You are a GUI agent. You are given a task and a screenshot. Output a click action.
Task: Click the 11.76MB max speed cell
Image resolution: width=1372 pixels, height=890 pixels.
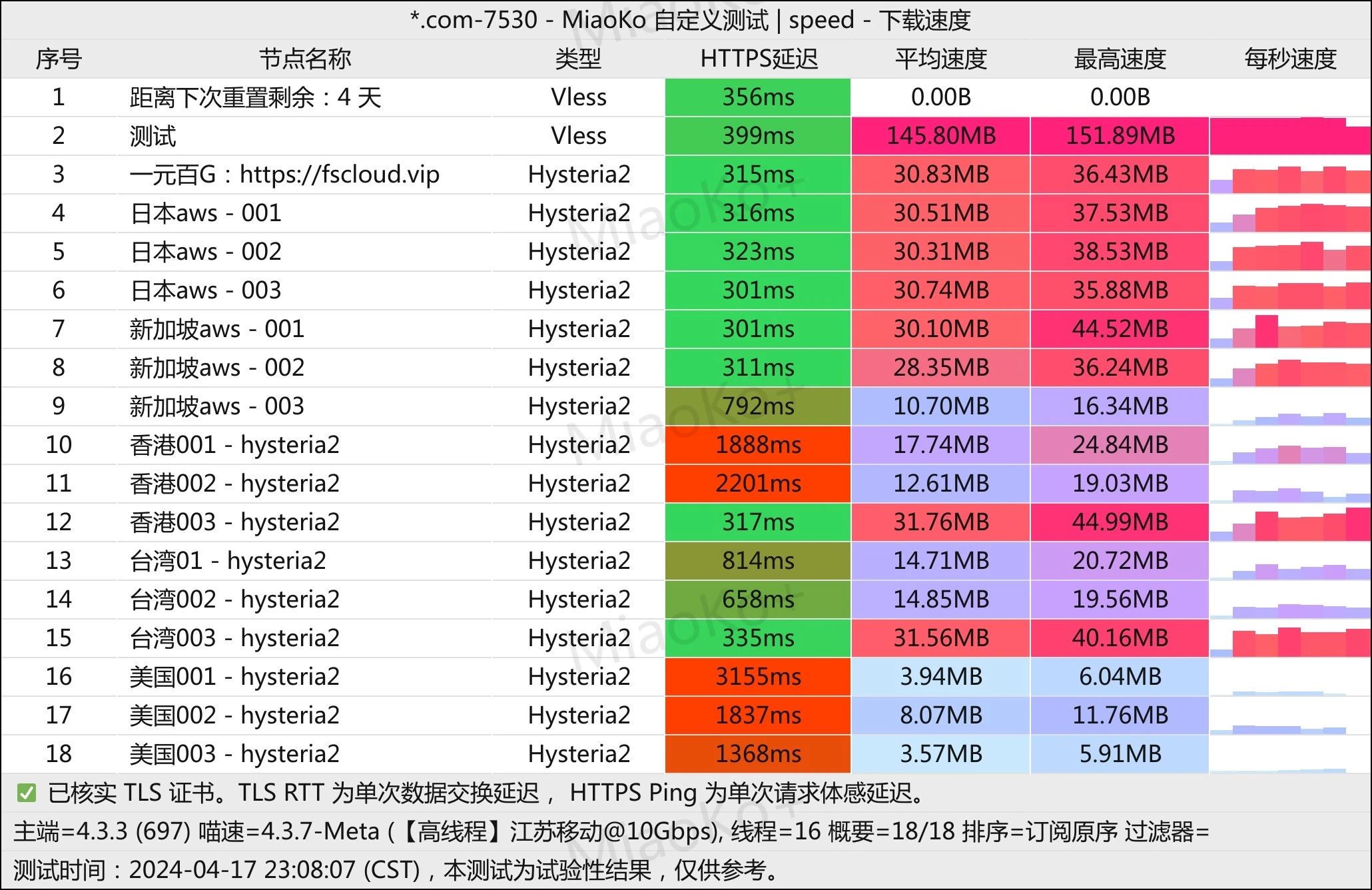coord(1120,715)
